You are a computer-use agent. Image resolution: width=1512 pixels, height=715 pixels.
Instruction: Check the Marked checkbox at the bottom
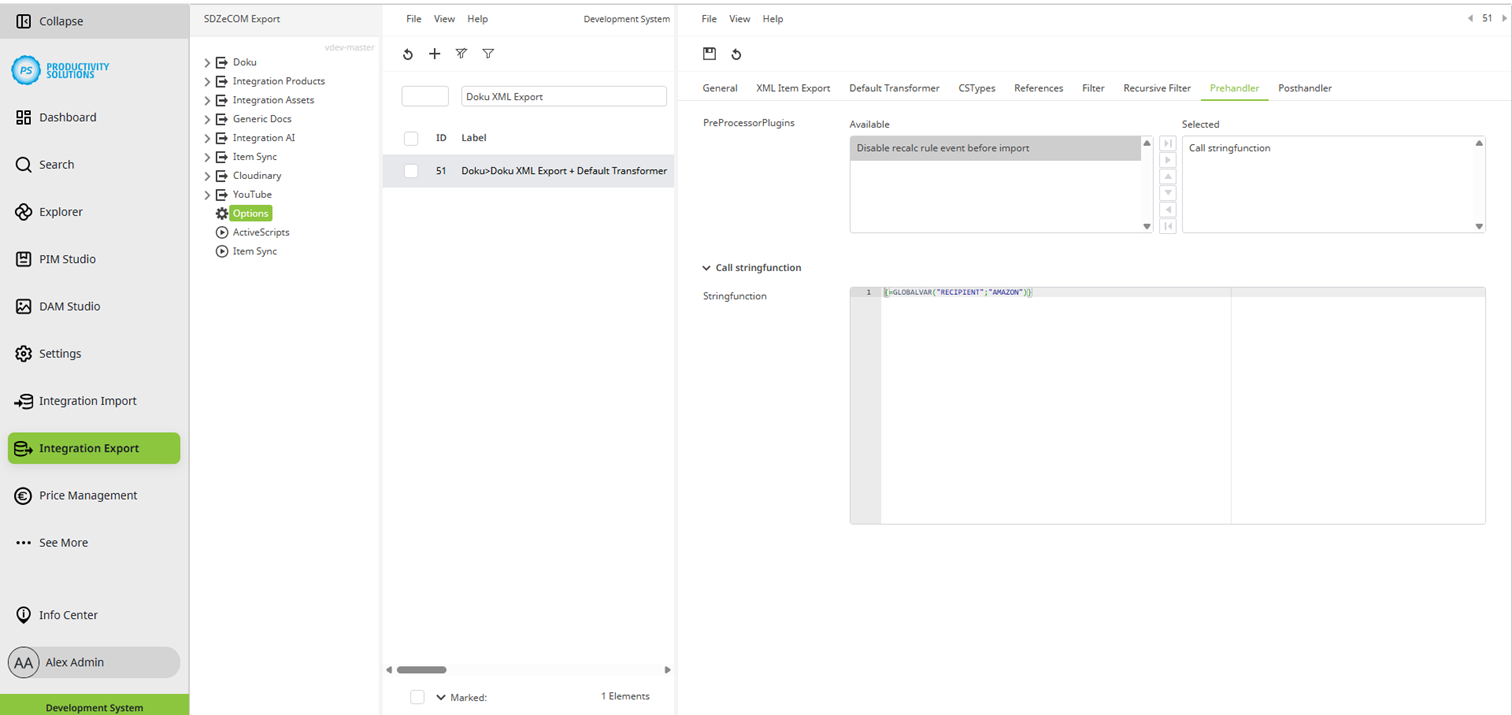pyautogui.click(x=417, y=697)
